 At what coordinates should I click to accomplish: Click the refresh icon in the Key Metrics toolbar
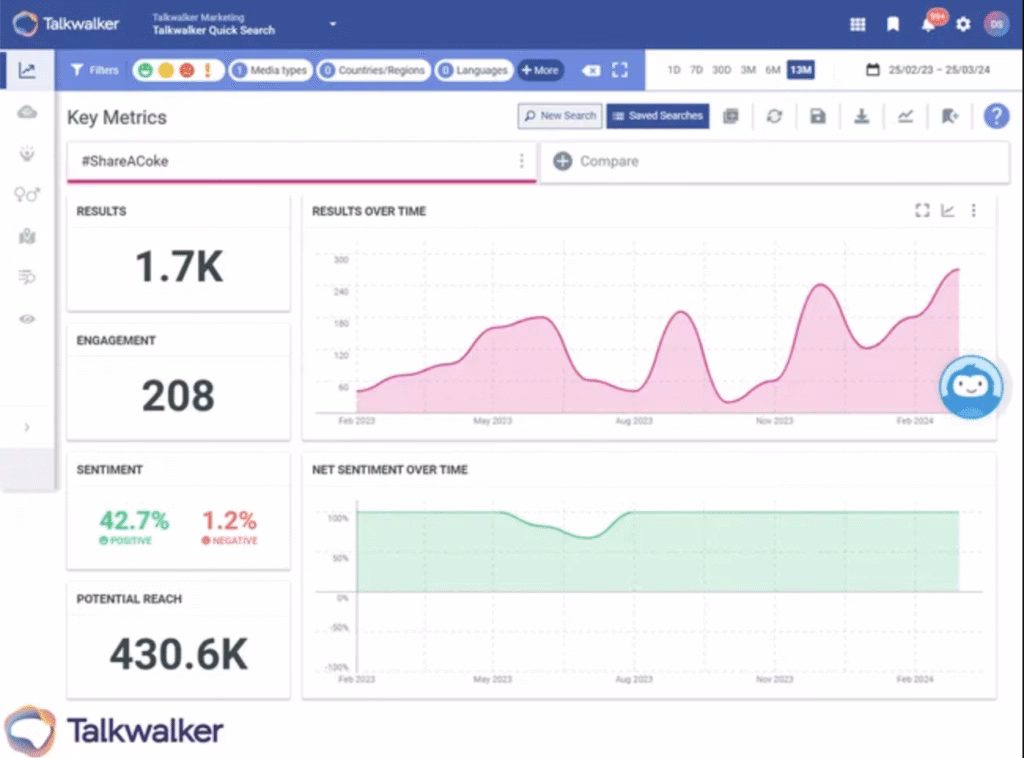point(774,116)
